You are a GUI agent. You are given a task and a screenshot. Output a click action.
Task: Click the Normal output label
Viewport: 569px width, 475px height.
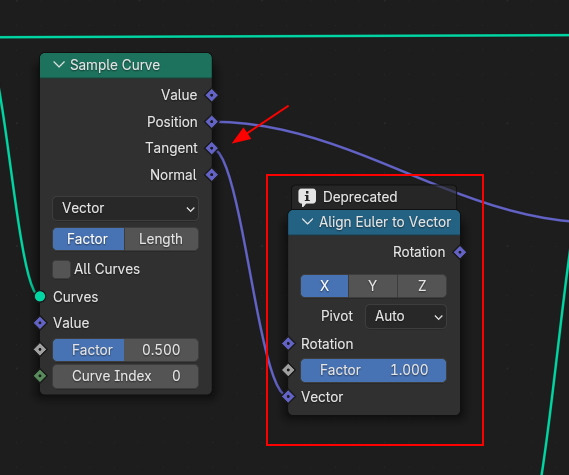coord(173,175)
